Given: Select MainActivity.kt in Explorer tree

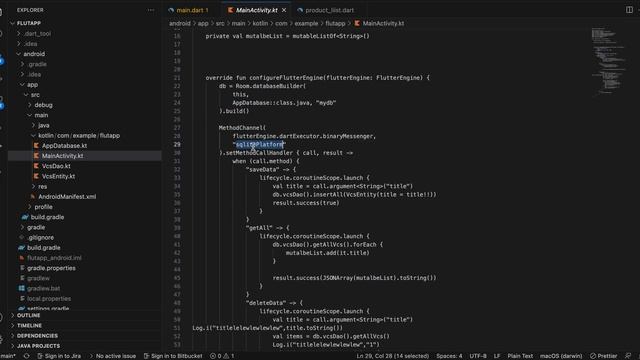Looking at the screenshot, I should coord(62,156).
